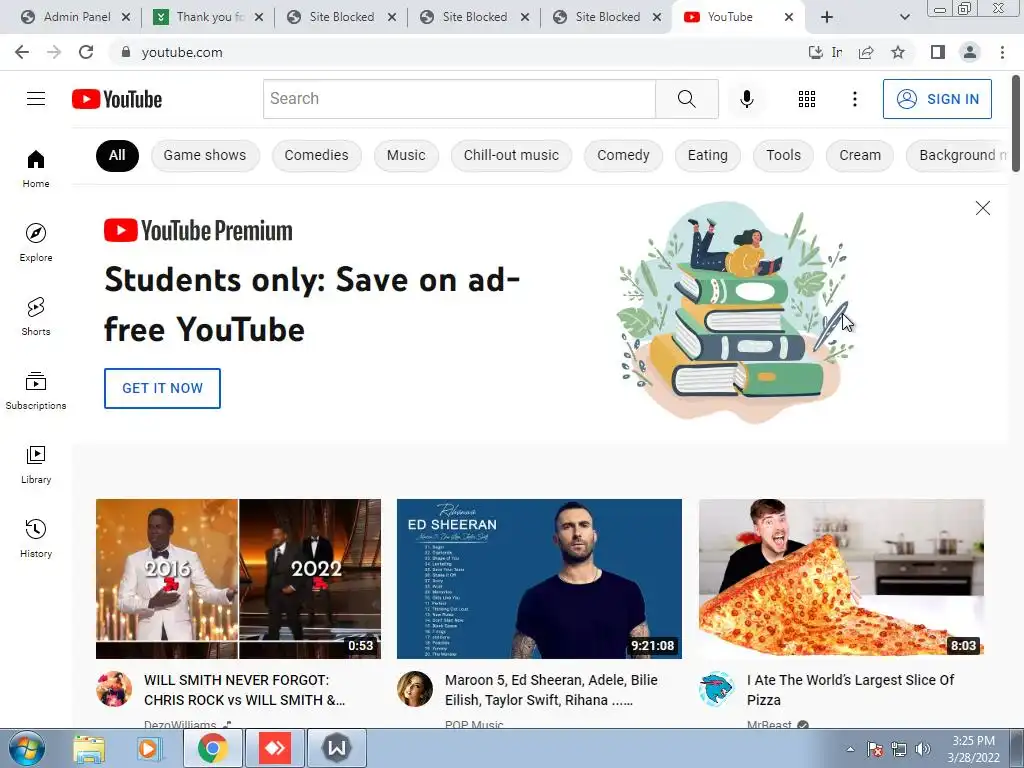
Task: Open YouTube settings three-dot menu
Action: click(x=854, y=99)
